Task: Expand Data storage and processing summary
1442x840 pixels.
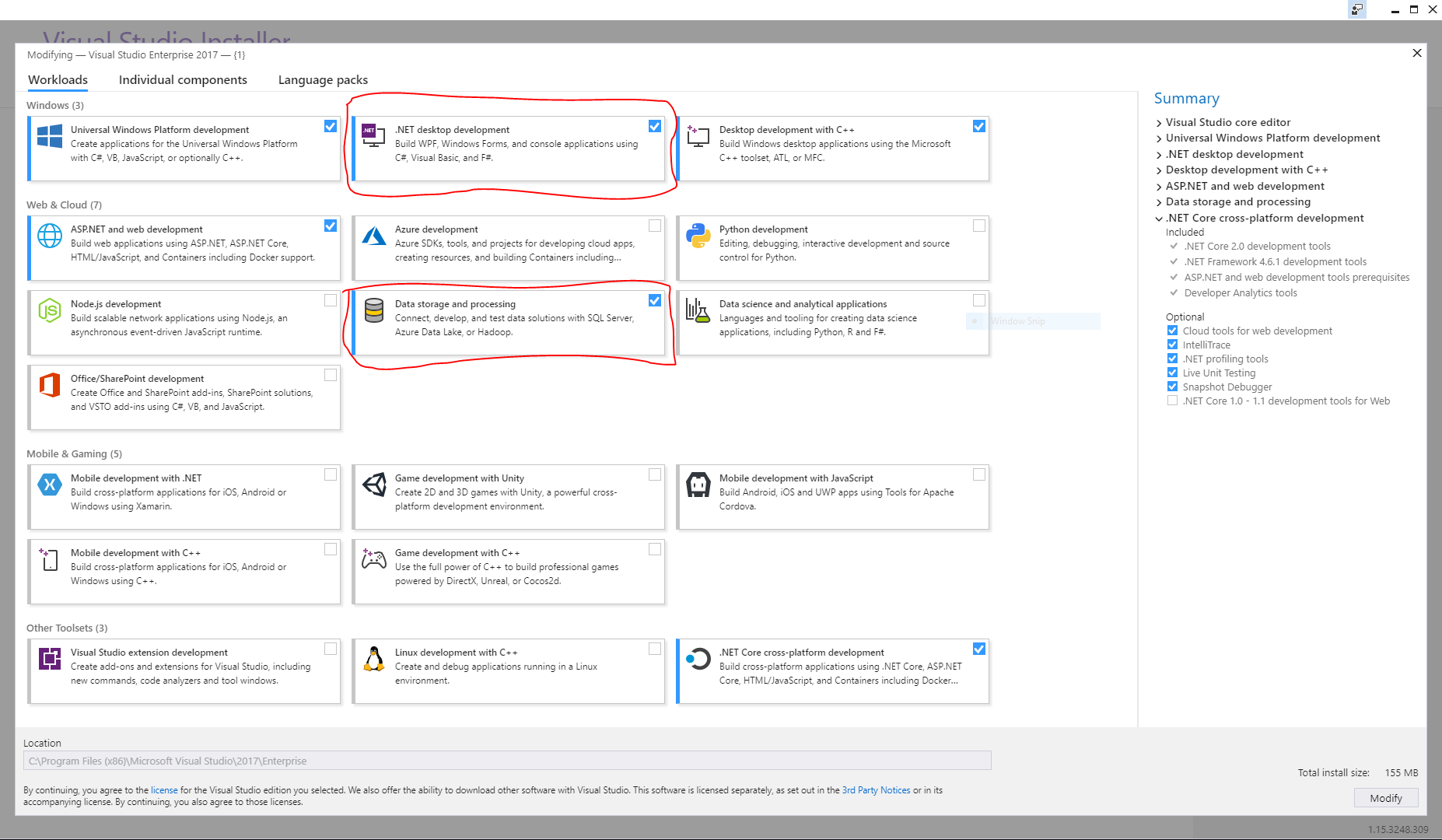Action: coord(1159,202)
